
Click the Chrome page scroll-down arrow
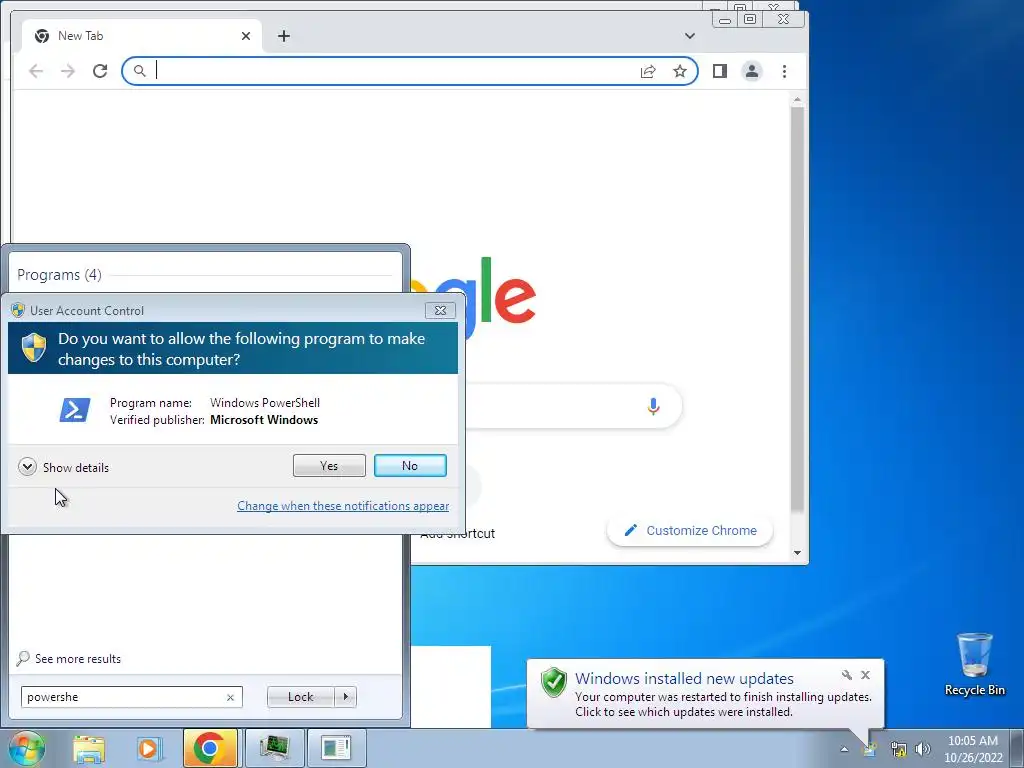pos(797,552)
